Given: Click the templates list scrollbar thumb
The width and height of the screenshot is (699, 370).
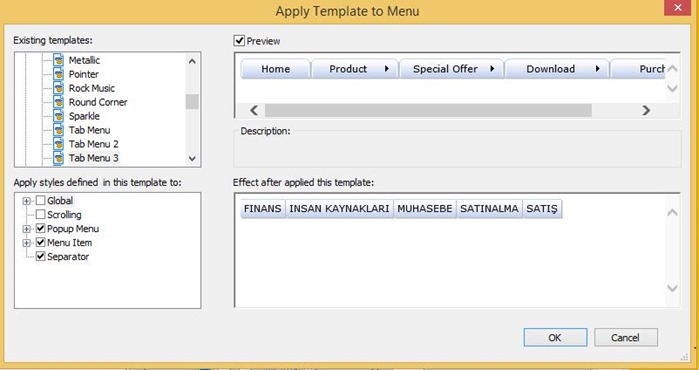Looking at the screenshot, I should pyautogui.click(x=192, y=101).
